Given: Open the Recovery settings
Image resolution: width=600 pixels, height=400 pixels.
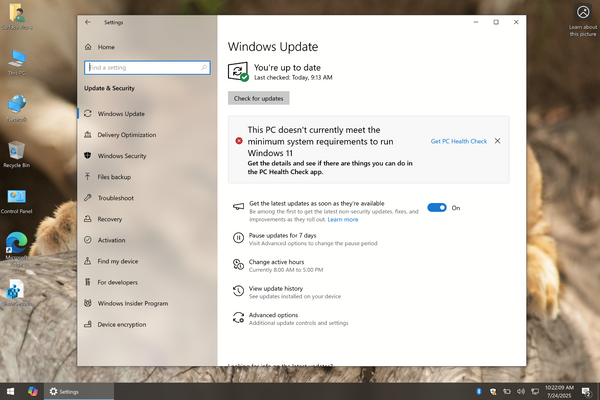Looking at the screenshot, I should (x=147, y=219).
